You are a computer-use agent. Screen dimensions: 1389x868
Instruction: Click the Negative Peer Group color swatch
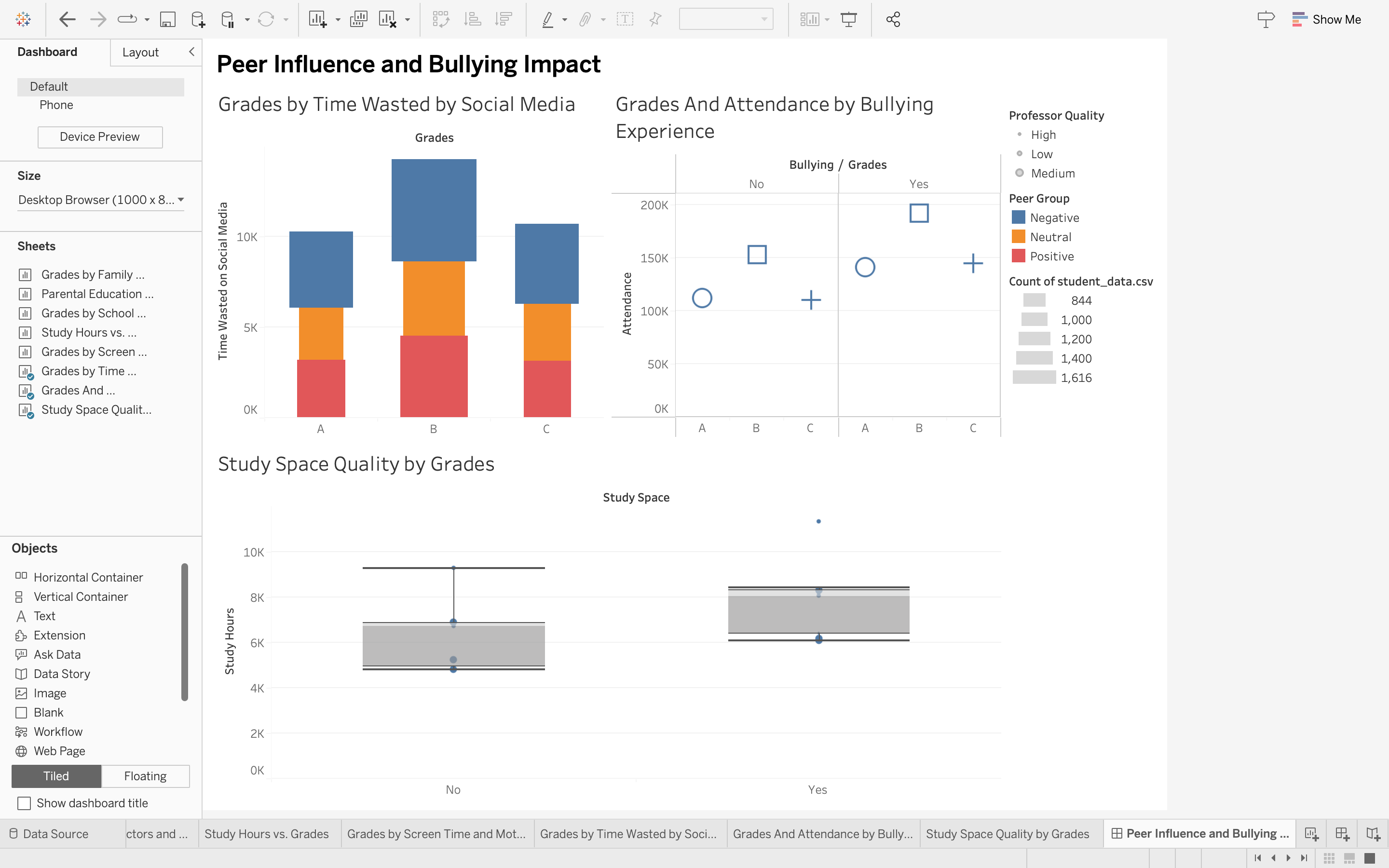pos(1018,217)
